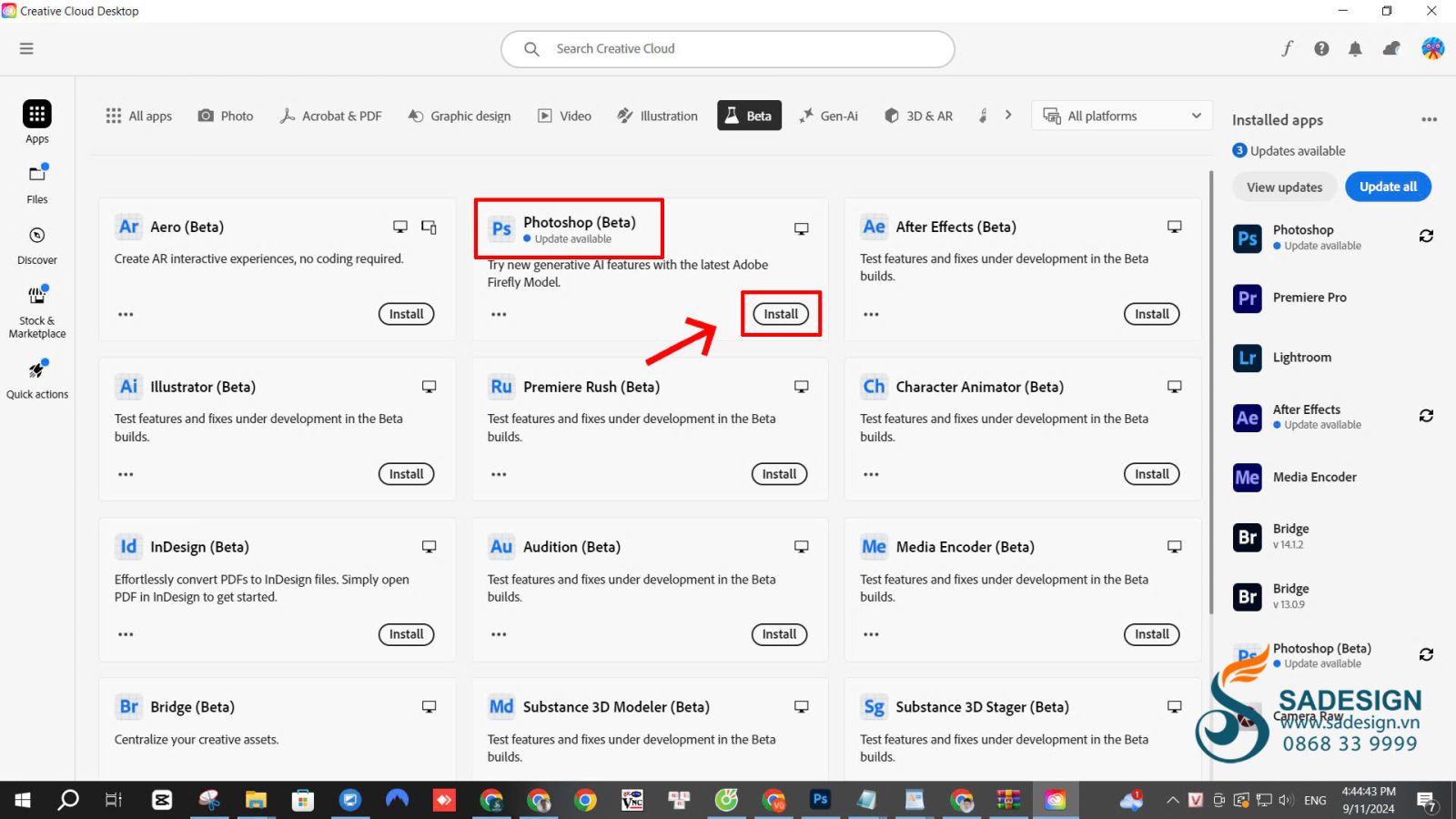
Task: Click the update refresh icon for Photoshop
Action: click(1426, 236)
